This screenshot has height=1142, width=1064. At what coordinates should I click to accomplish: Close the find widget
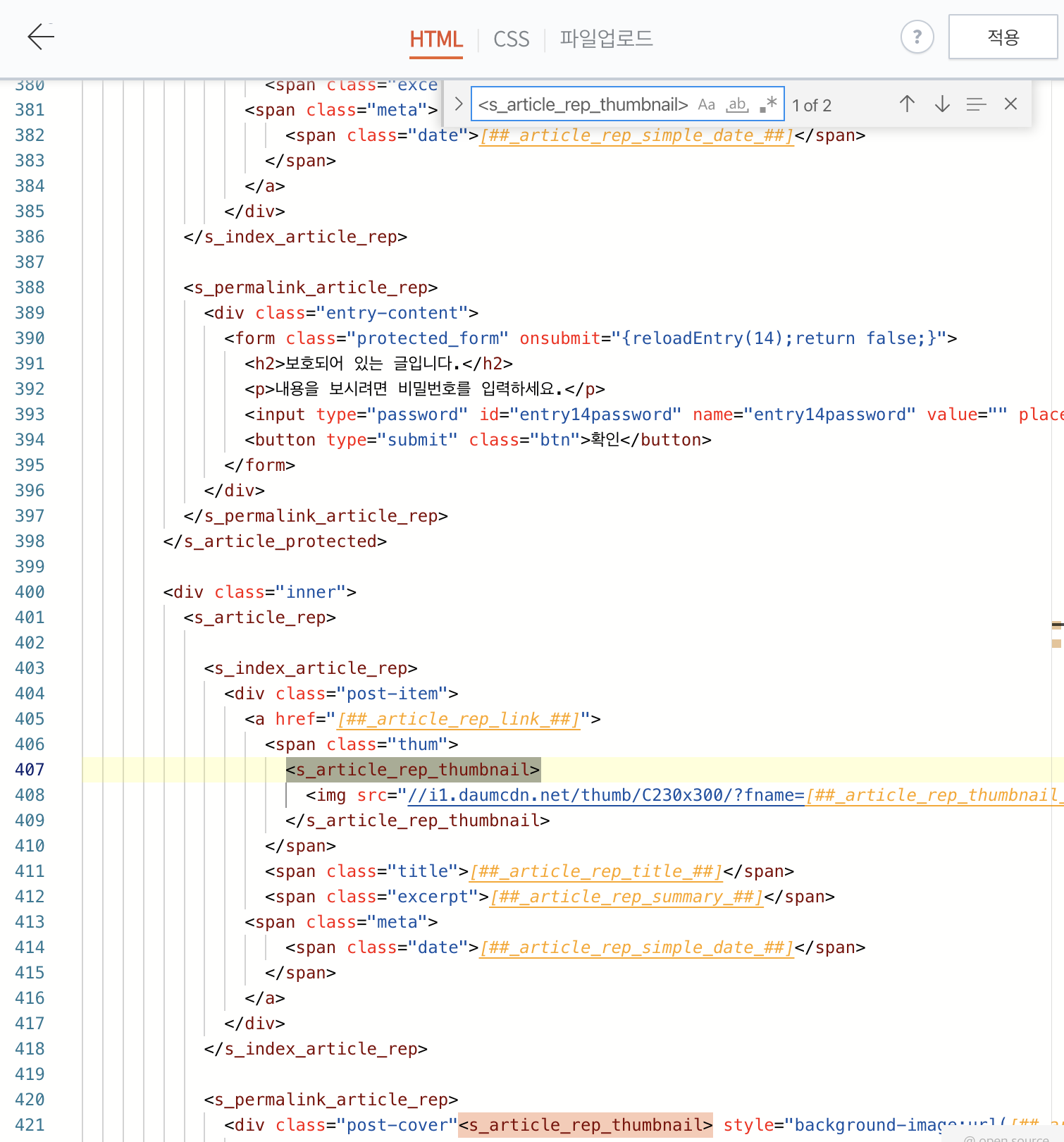(1010, 104)
